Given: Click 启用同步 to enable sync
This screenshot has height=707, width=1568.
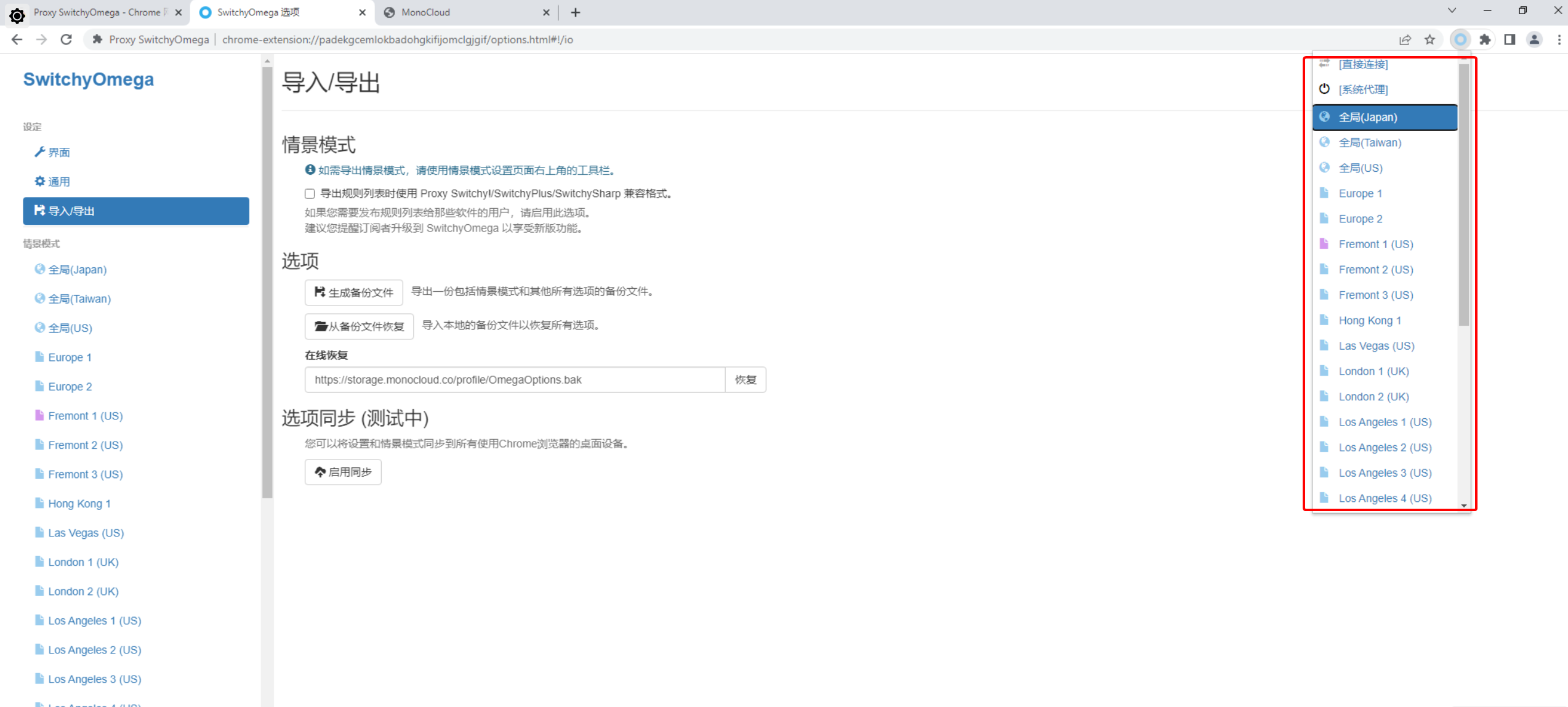Looking at the screenshot, I should tap(343, 472).
